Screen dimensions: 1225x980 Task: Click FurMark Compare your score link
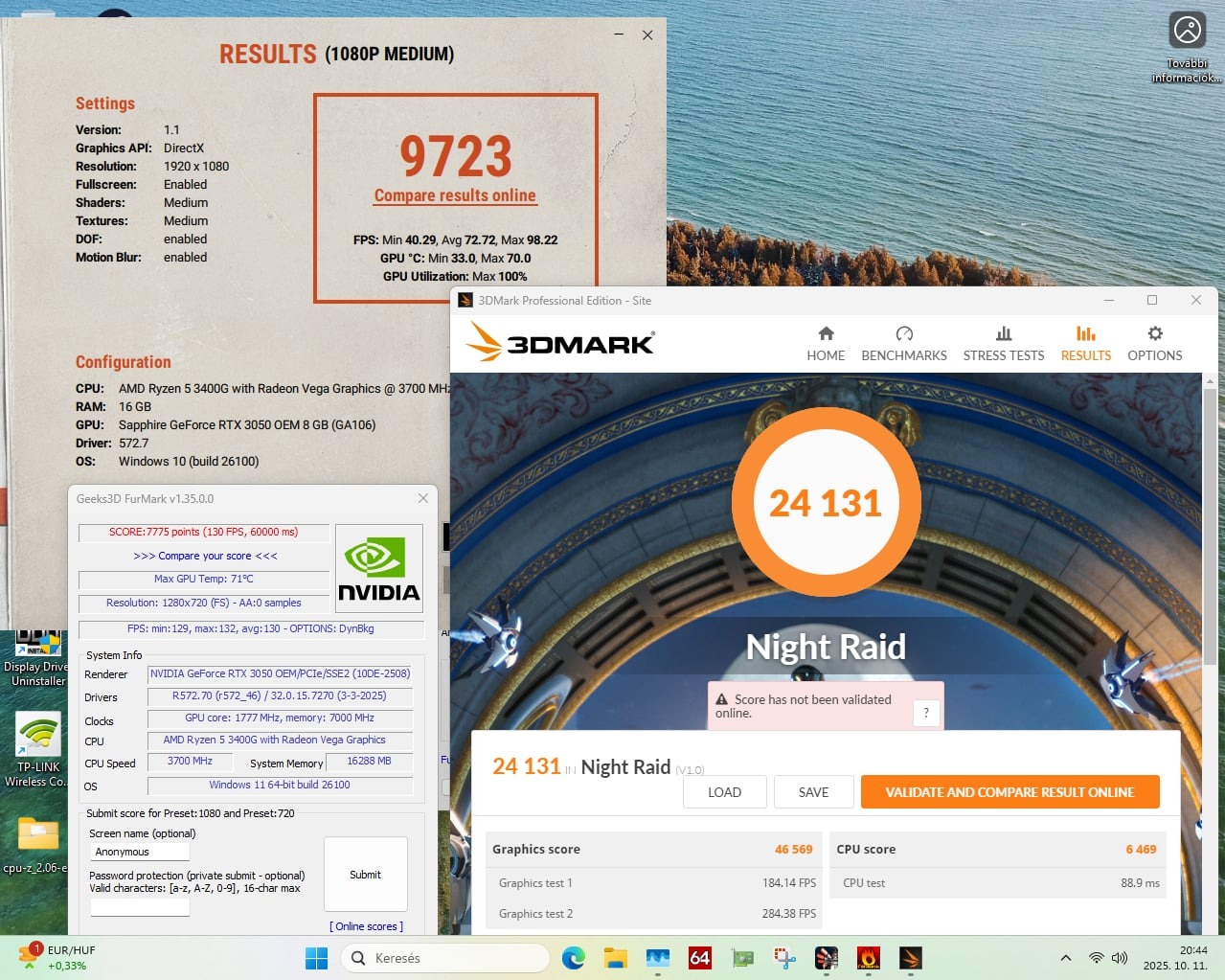tap(205, 556)
